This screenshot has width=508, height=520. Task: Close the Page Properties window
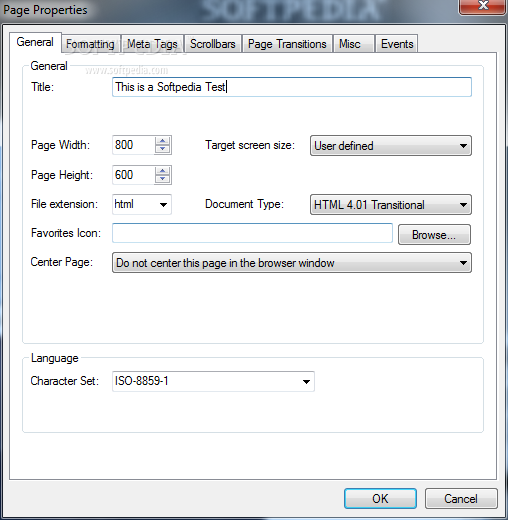(x=483, y=6)
